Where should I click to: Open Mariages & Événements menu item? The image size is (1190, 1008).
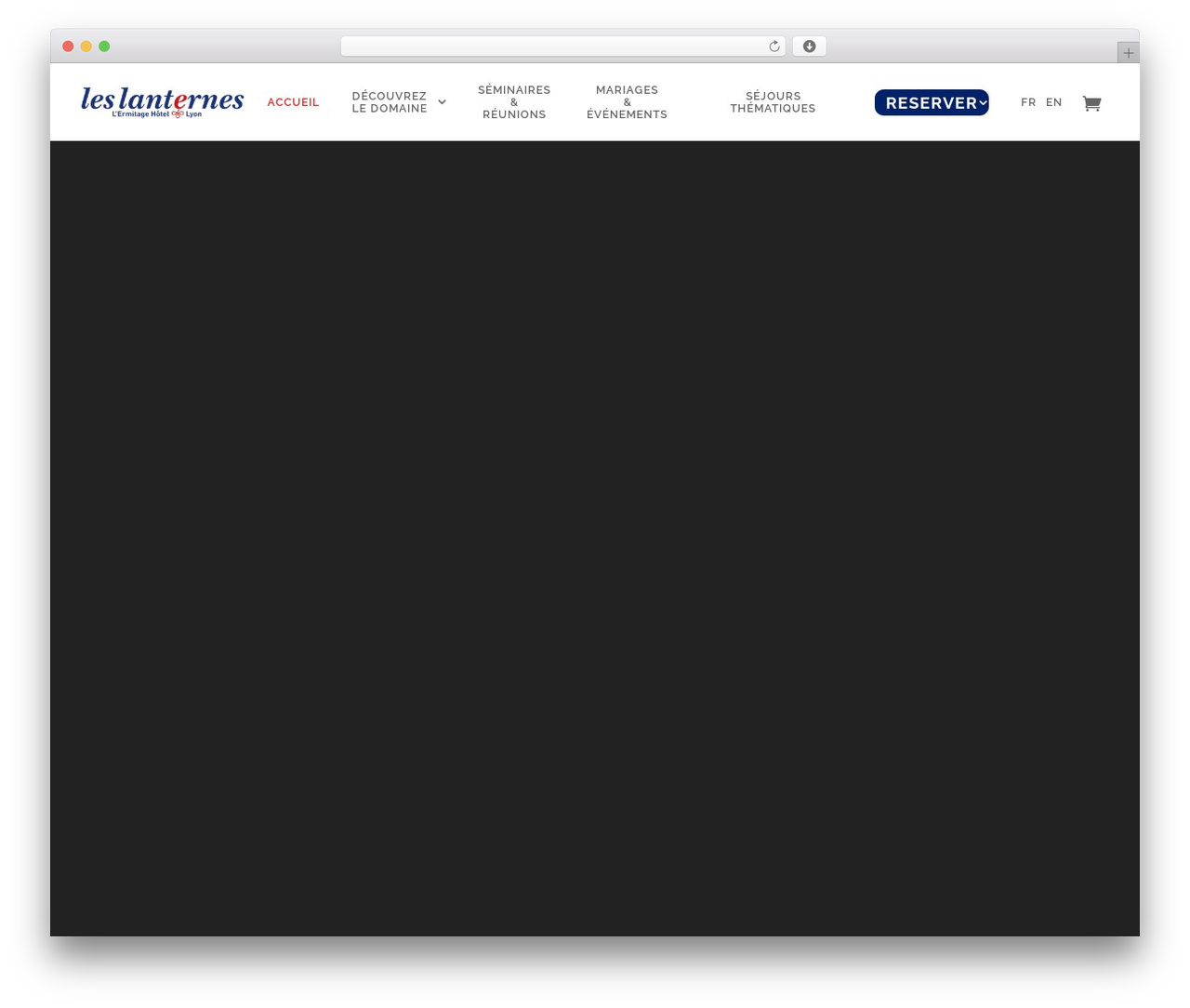click(x=627, y=102)
